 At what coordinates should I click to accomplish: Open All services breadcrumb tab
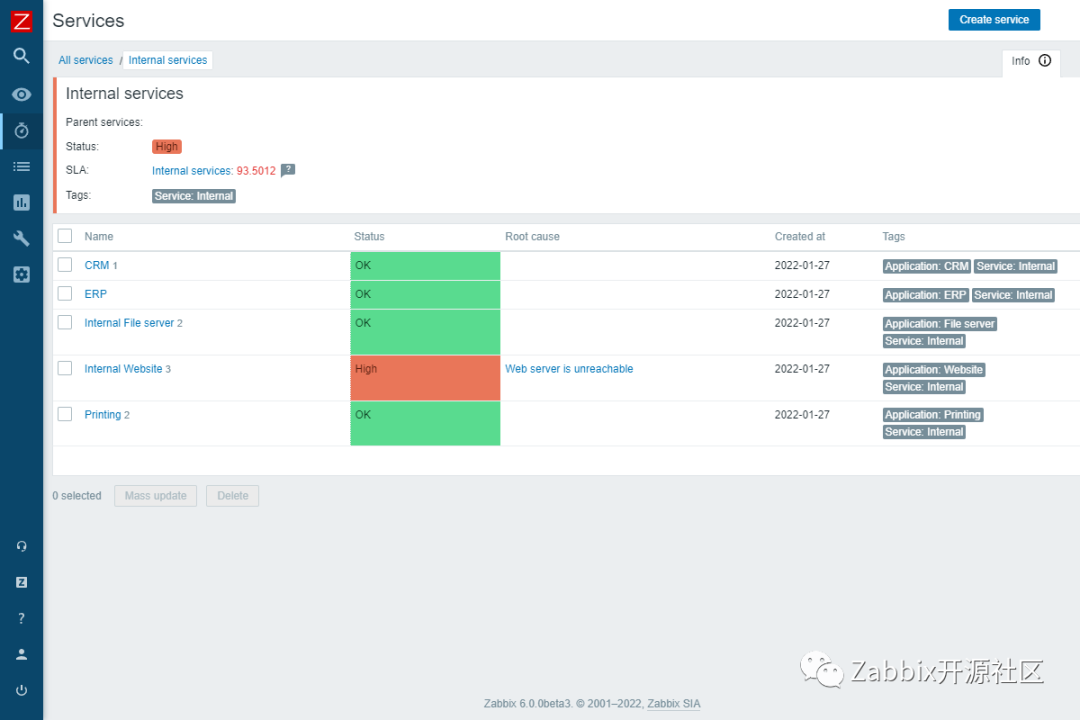point(85,60)
